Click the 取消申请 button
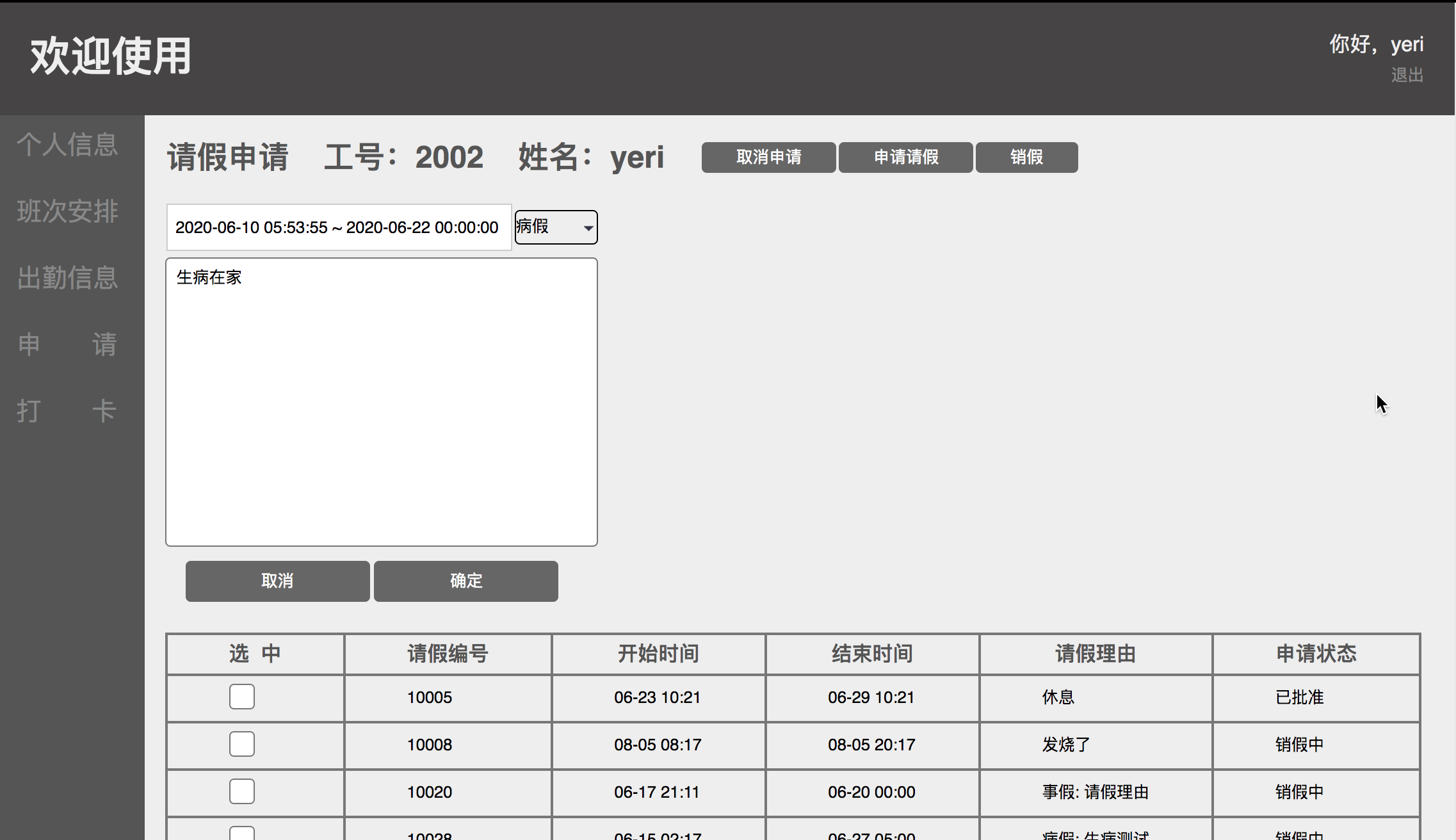This screenshot has width=1456, height=840. click(x=768, y=157)
